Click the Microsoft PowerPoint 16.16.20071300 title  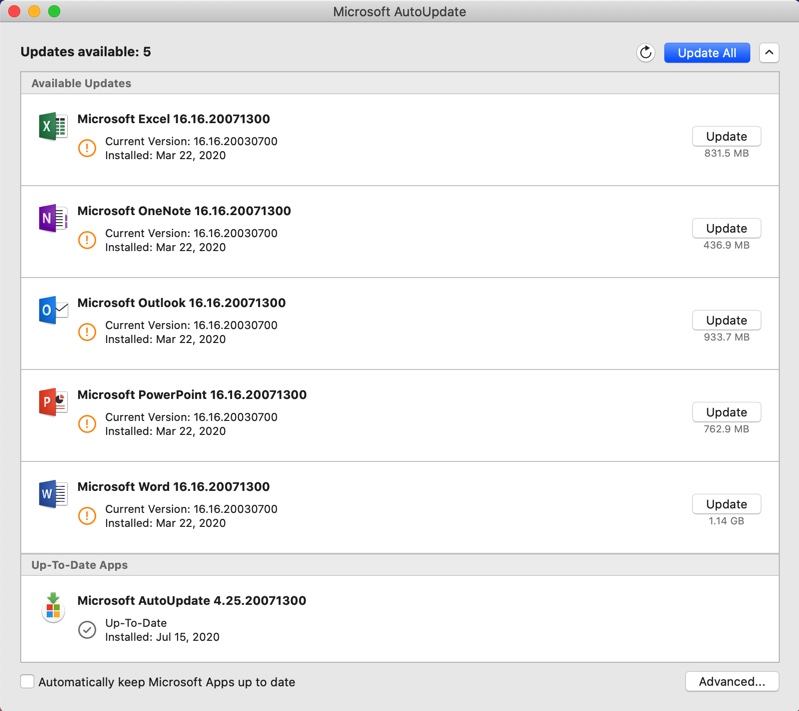tap(192, 394)
